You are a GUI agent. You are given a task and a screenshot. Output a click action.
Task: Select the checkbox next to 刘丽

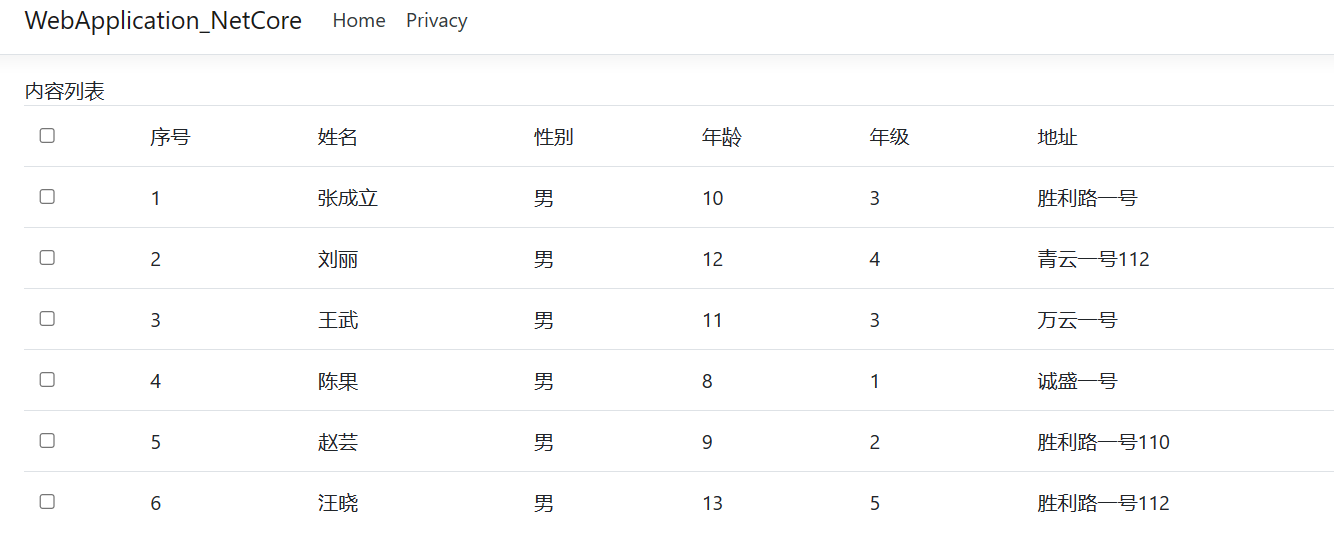pyautogui.click(x=47, y=258)
